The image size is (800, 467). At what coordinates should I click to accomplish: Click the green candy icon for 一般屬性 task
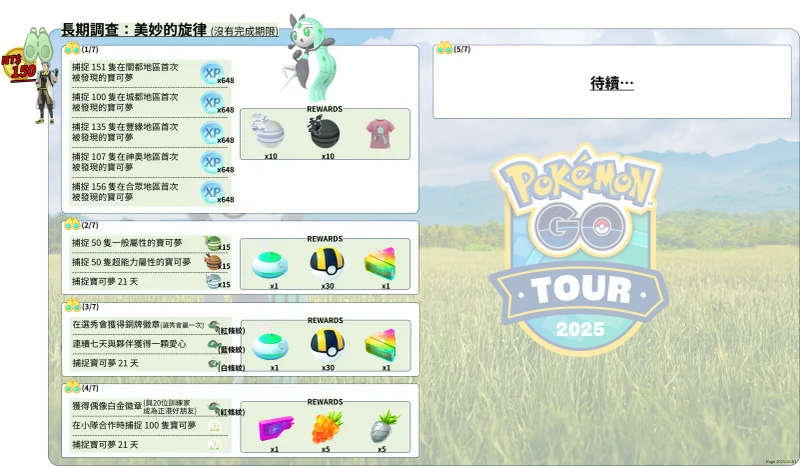click(x=212, y=243)
